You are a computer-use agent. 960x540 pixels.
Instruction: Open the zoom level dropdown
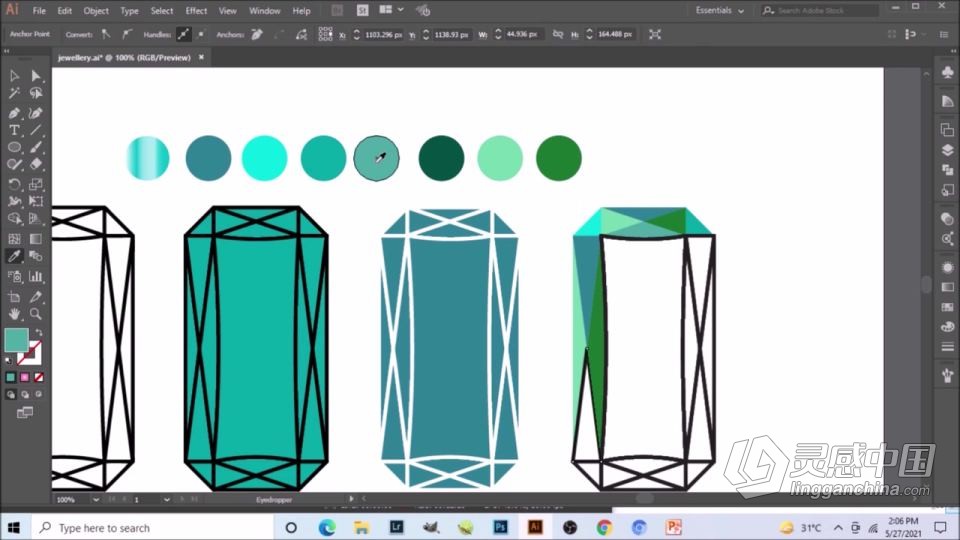96,500
